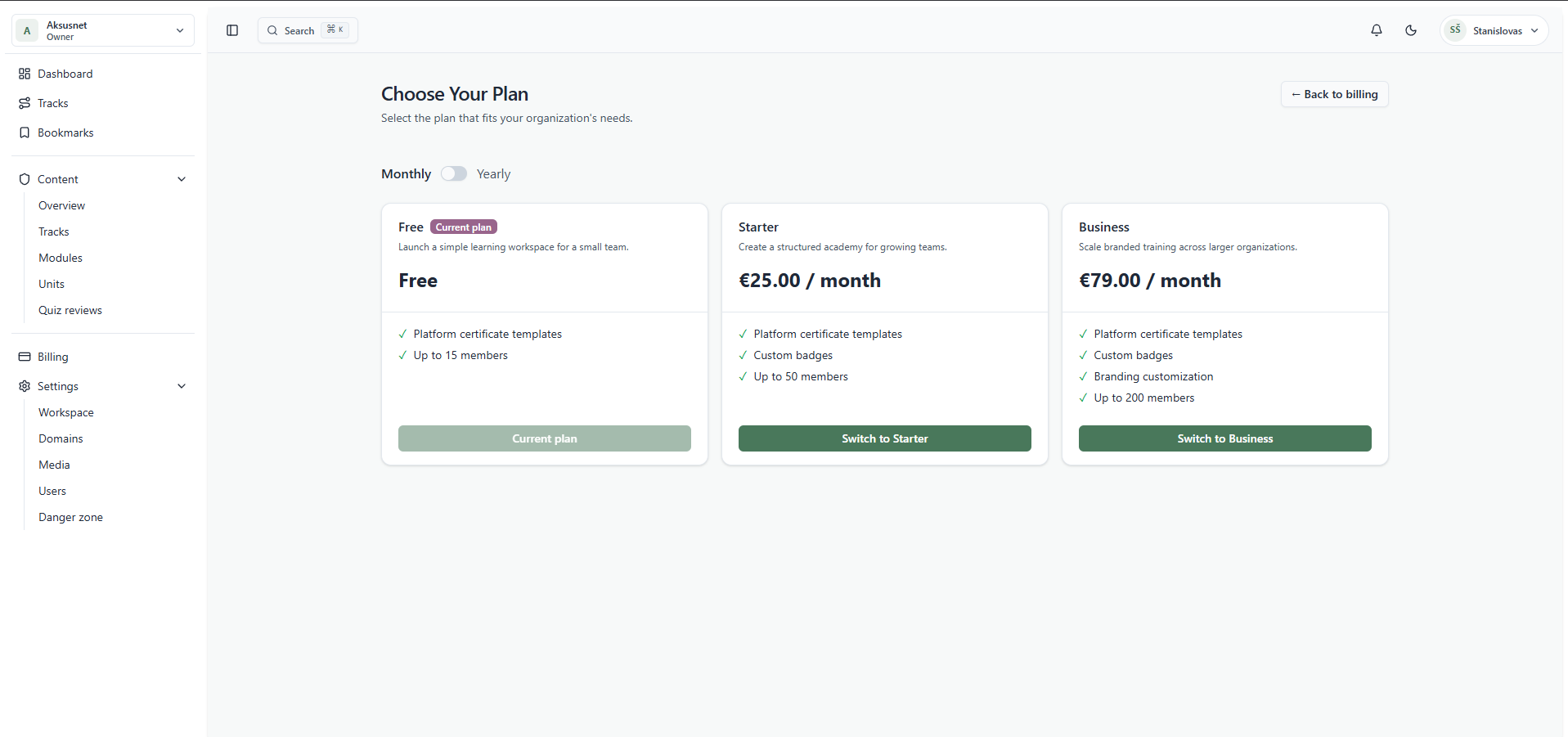The width and height of the screenshot is (1568, 737).
Task: Click the SŠ user avatar
Action: (x=1455, y=30)
